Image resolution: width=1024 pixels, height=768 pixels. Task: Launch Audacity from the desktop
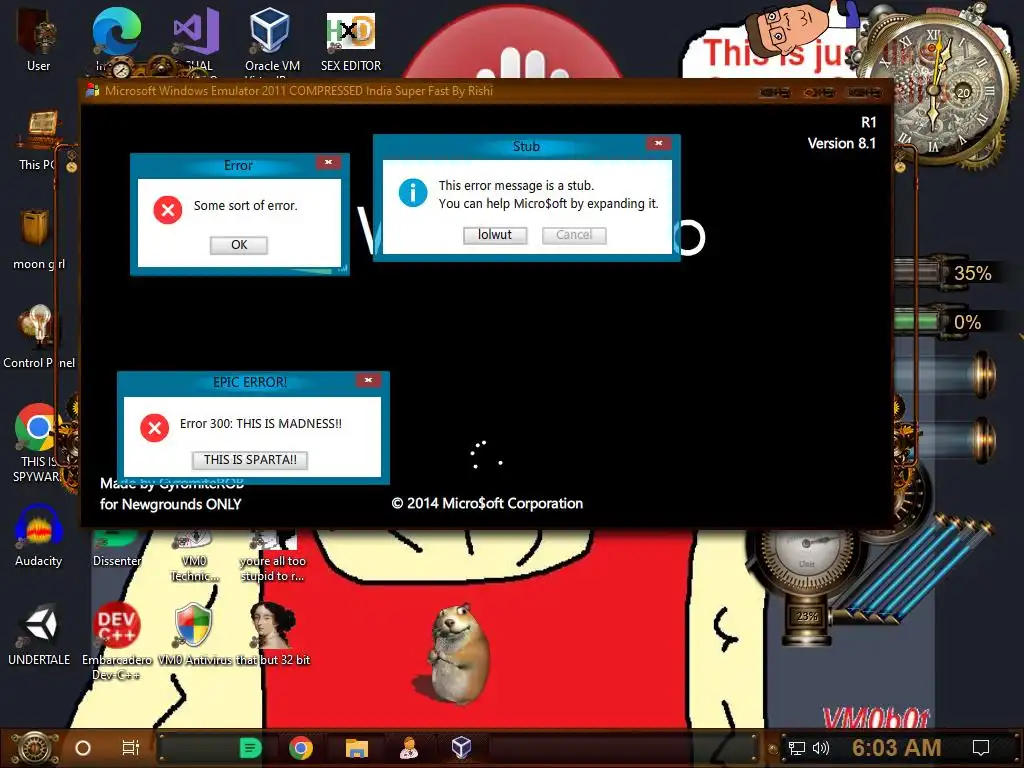[38, 536]
